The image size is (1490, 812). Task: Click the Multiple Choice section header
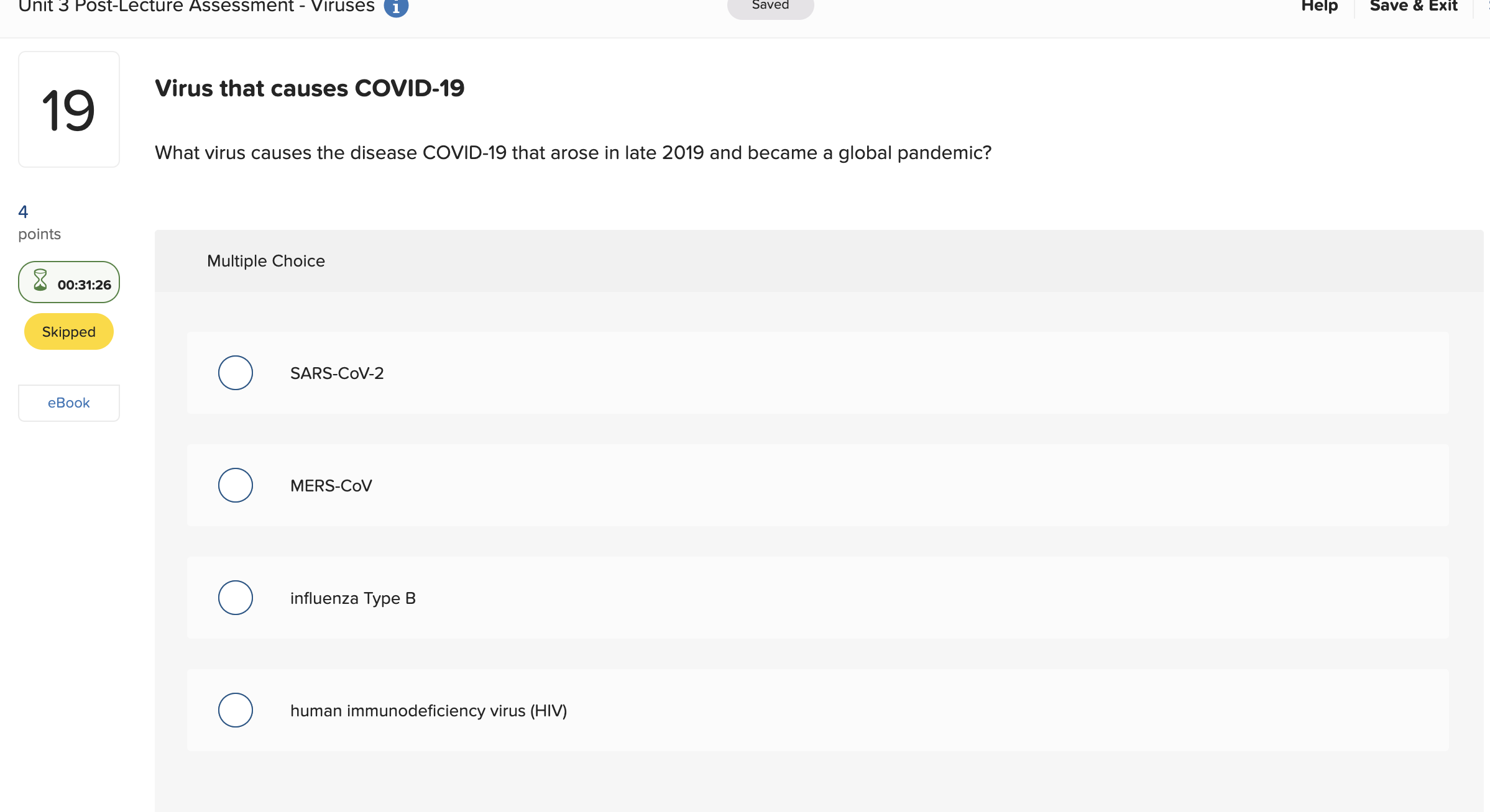pyautogui.click(x=265, y=261)
